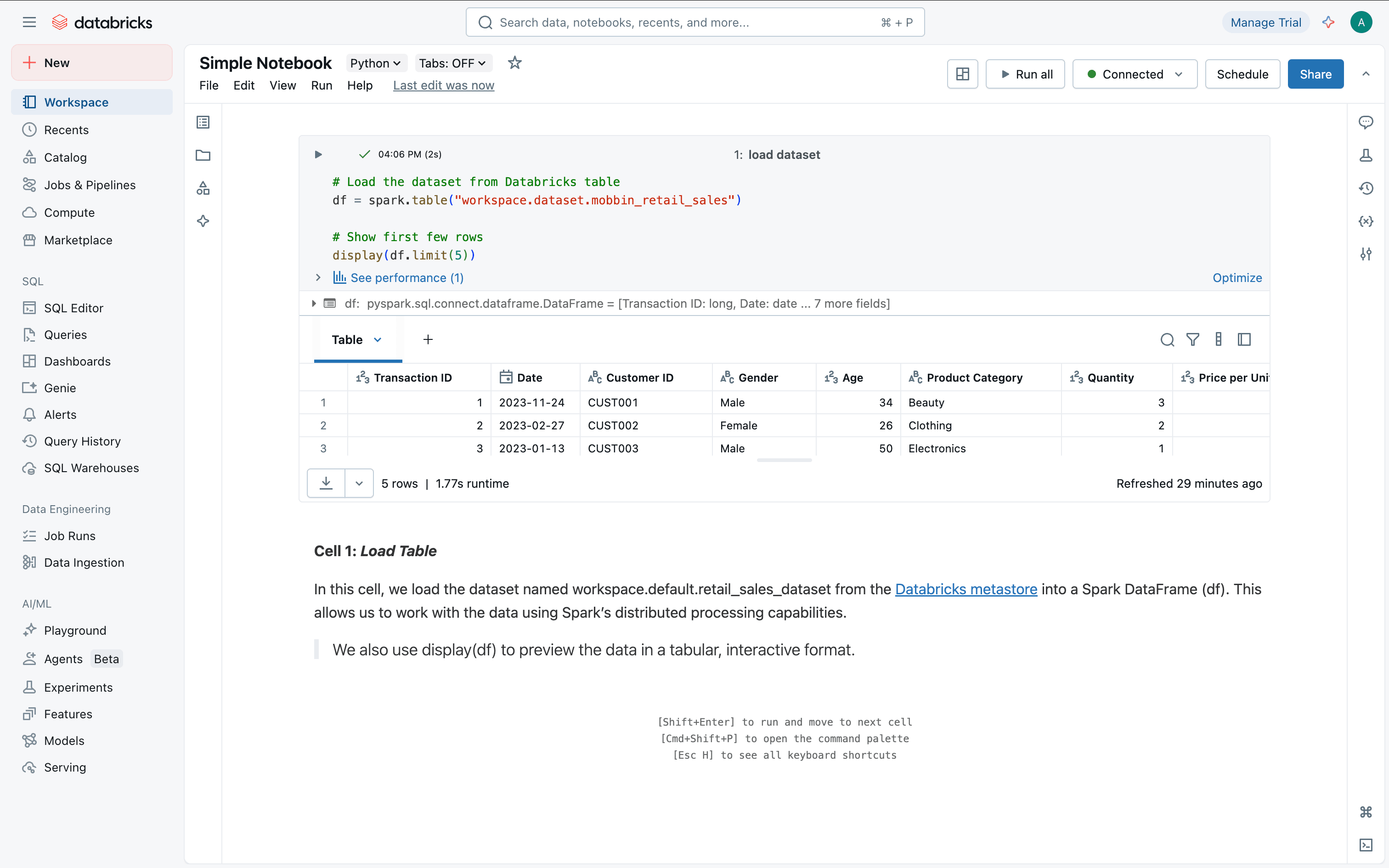The height and width of the screenshot is (868, 1389).
Task: Click the Share button
Action: [x=1315, y=74]
